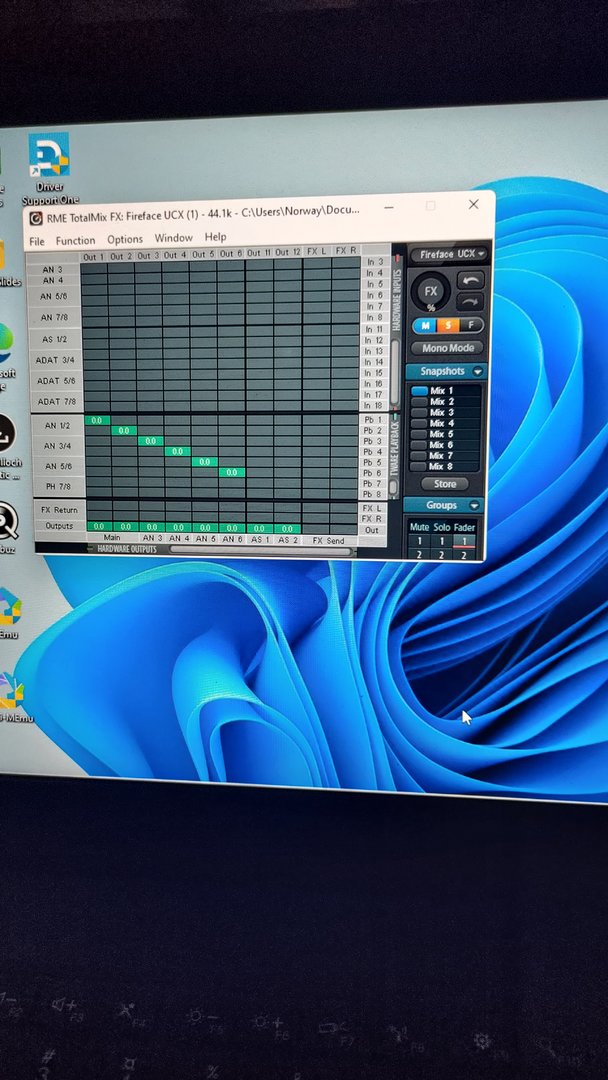Select snapshot Mix 2

(441, 402)
